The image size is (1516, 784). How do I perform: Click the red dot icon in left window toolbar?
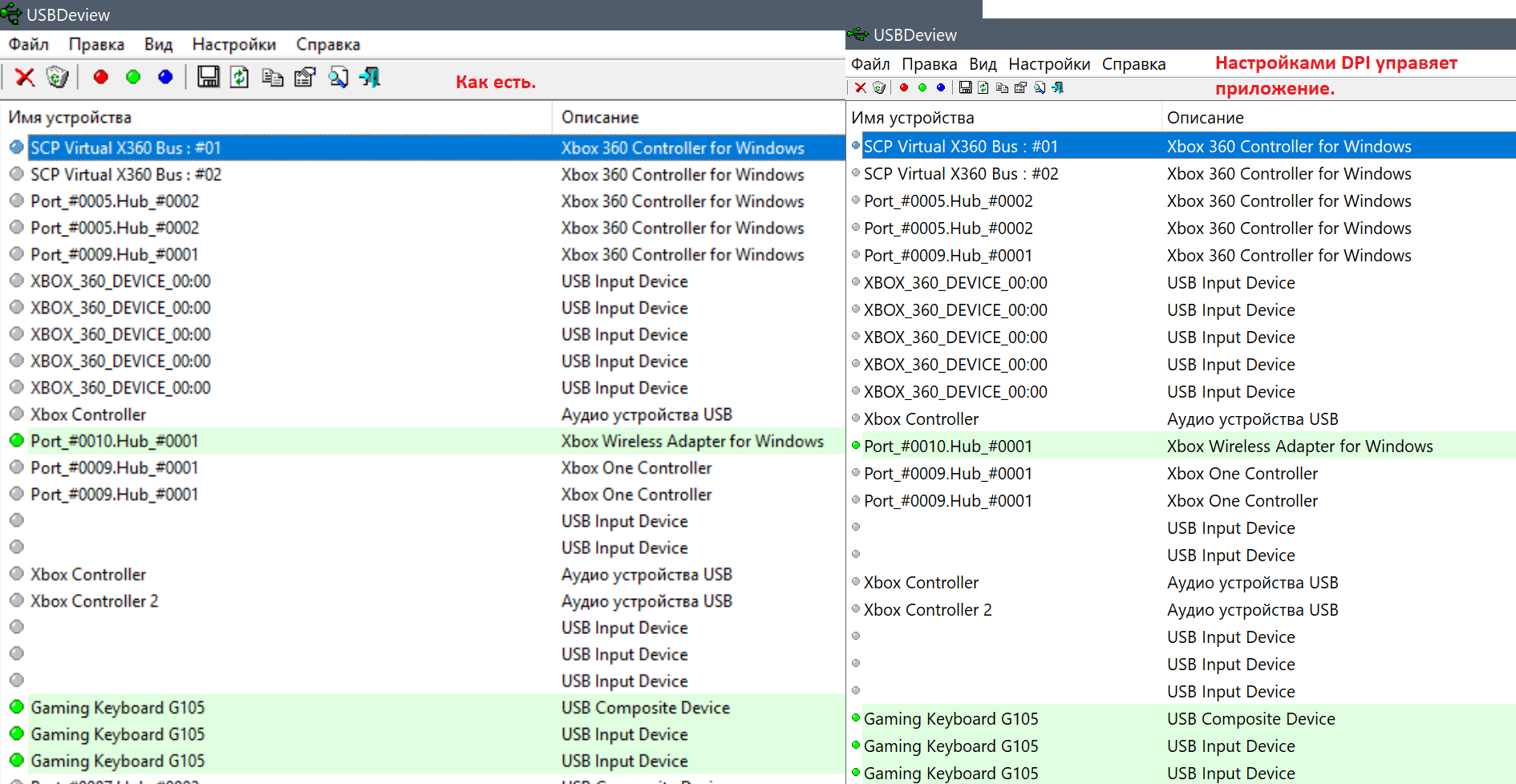[x=100, y=77]
